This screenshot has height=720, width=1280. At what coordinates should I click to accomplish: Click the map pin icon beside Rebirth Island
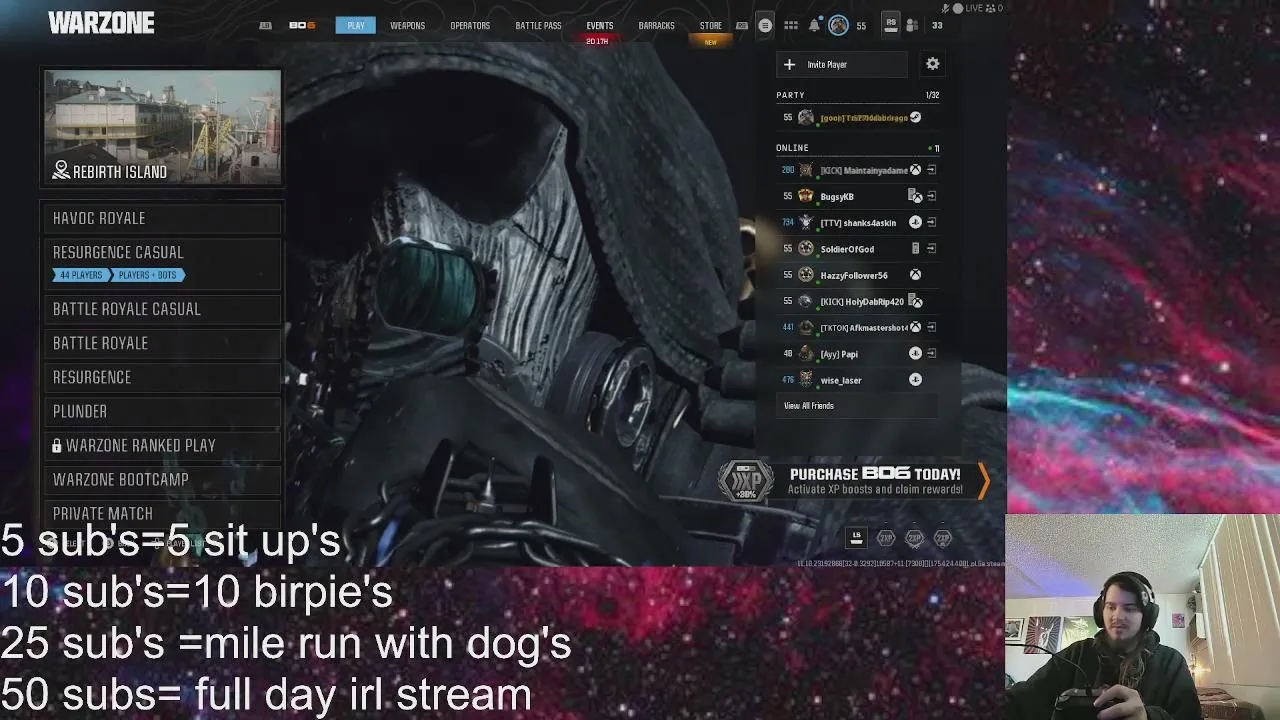pos(61,172)
